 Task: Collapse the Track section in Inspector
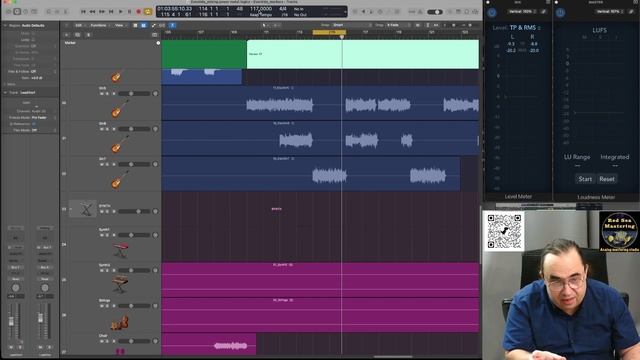point(5,93)
